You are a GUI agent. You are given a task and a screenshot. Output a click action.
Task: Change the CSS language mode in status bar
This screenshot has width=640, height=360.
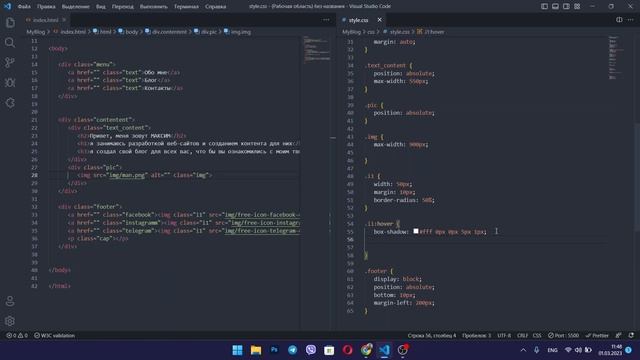click(537, 336)
